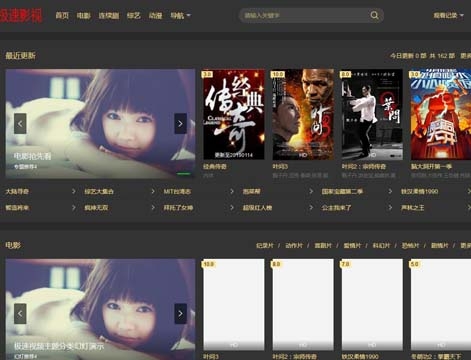The image size is (471, 360).
Task: Open the 叶问3 poster in 最近更新
Action: 303,114
